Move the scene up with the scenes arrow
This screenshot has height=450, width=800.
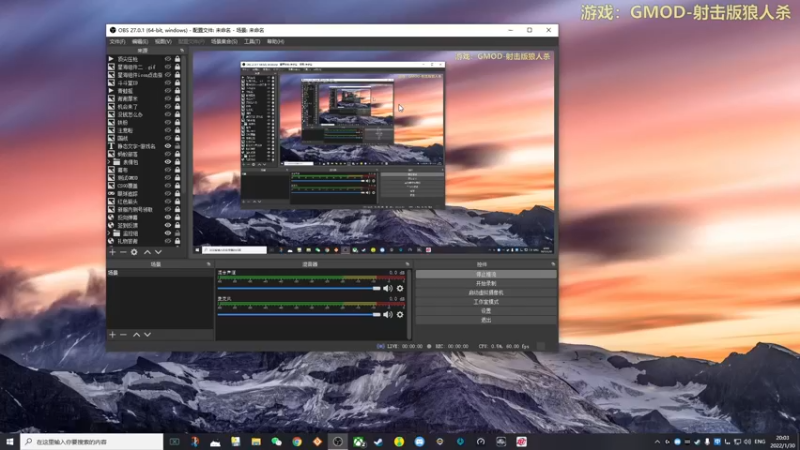click(x=136, y=335)
